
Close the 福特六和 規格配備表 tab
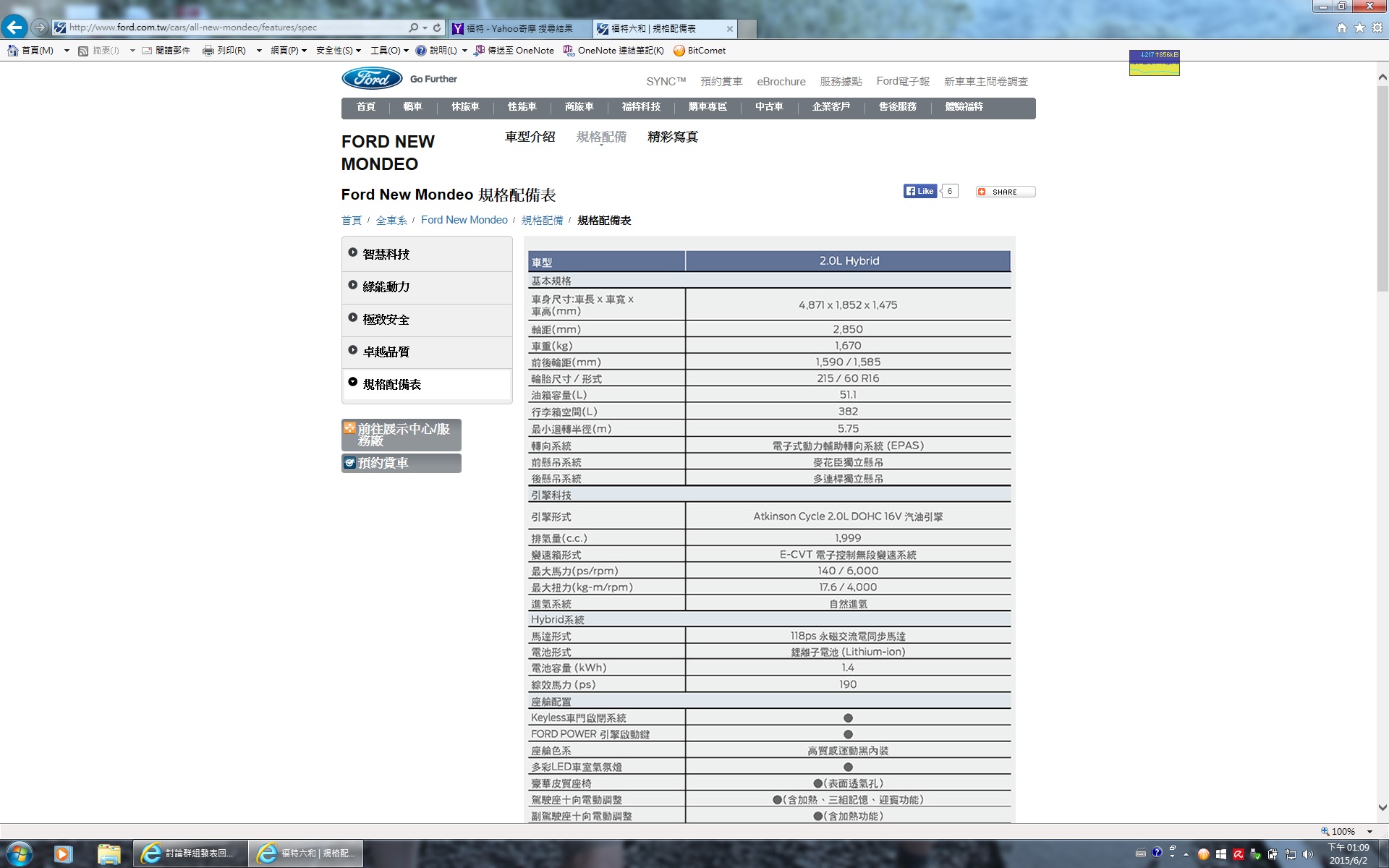(729, 29)
